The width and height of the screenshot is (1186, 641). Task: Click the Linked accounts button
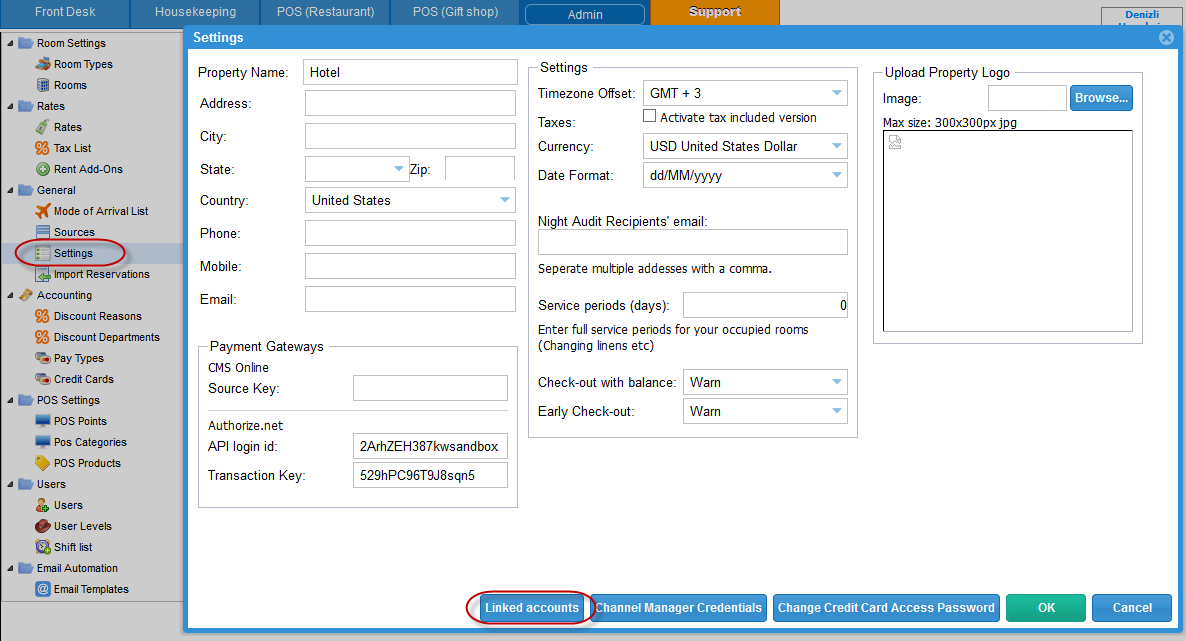[531, 607]
